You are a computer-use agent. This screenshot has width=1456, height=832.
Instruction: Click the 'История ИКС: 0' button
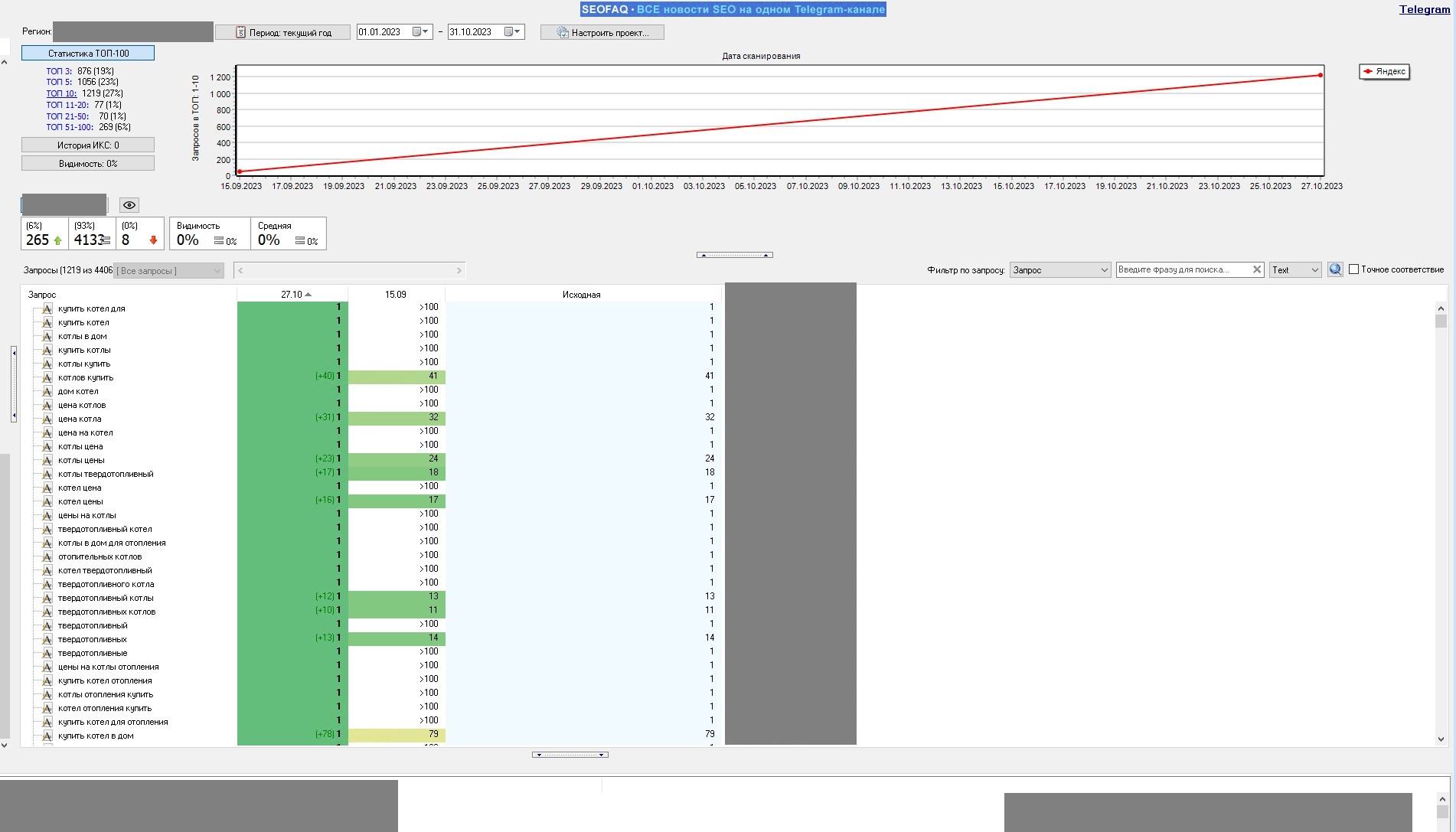88,145
